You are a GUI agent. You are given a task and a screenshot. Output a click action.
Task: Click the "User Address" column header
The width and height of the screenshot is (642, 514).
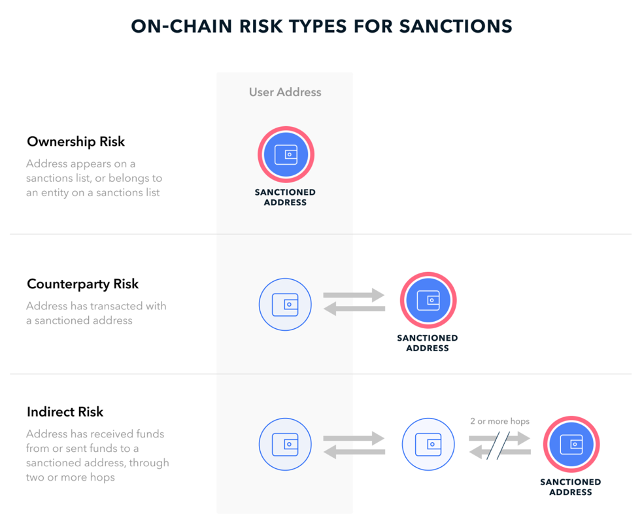(x=285, y=92)
